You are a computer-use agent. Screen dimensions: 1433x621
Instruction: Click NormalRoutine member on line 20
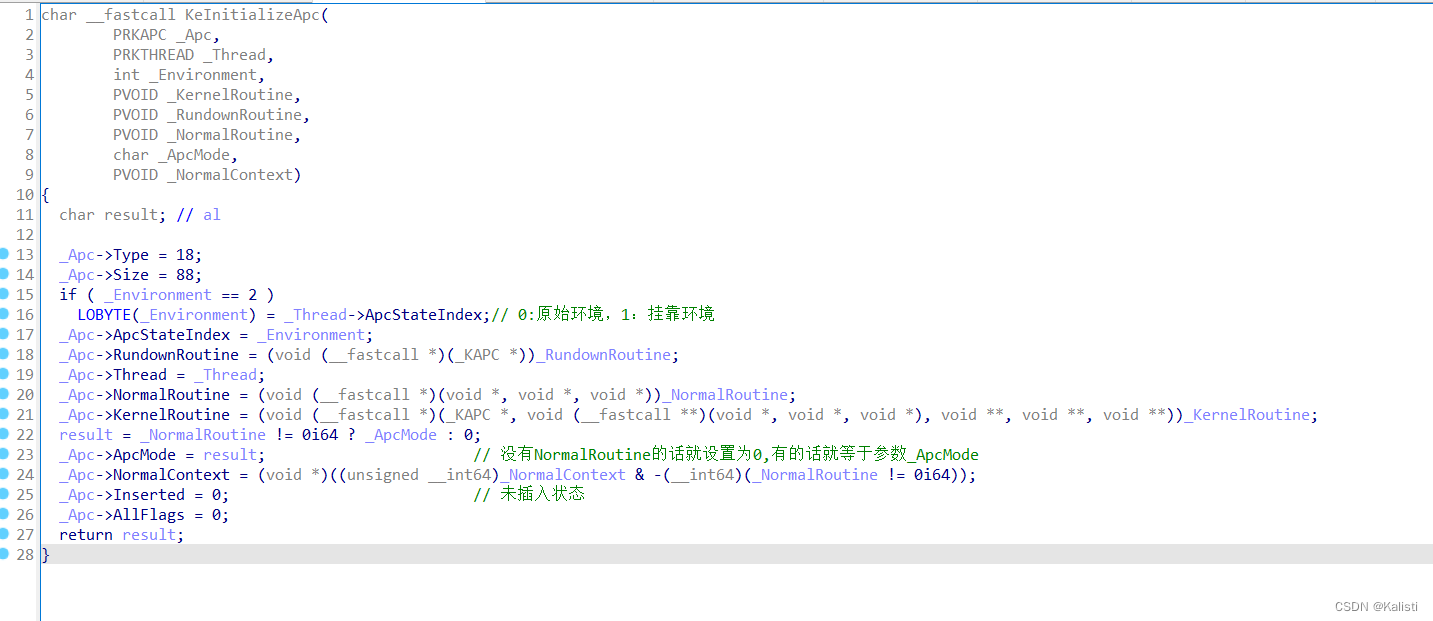tap(171, 395)
